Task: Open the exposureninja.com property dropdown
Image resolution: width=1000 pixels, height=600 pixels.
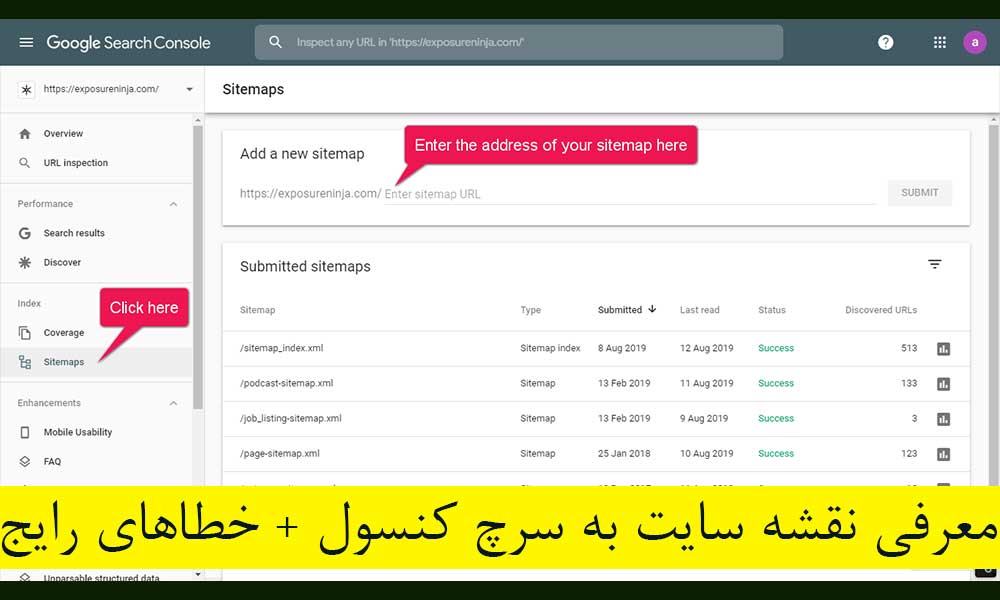Action: [189, 89]
